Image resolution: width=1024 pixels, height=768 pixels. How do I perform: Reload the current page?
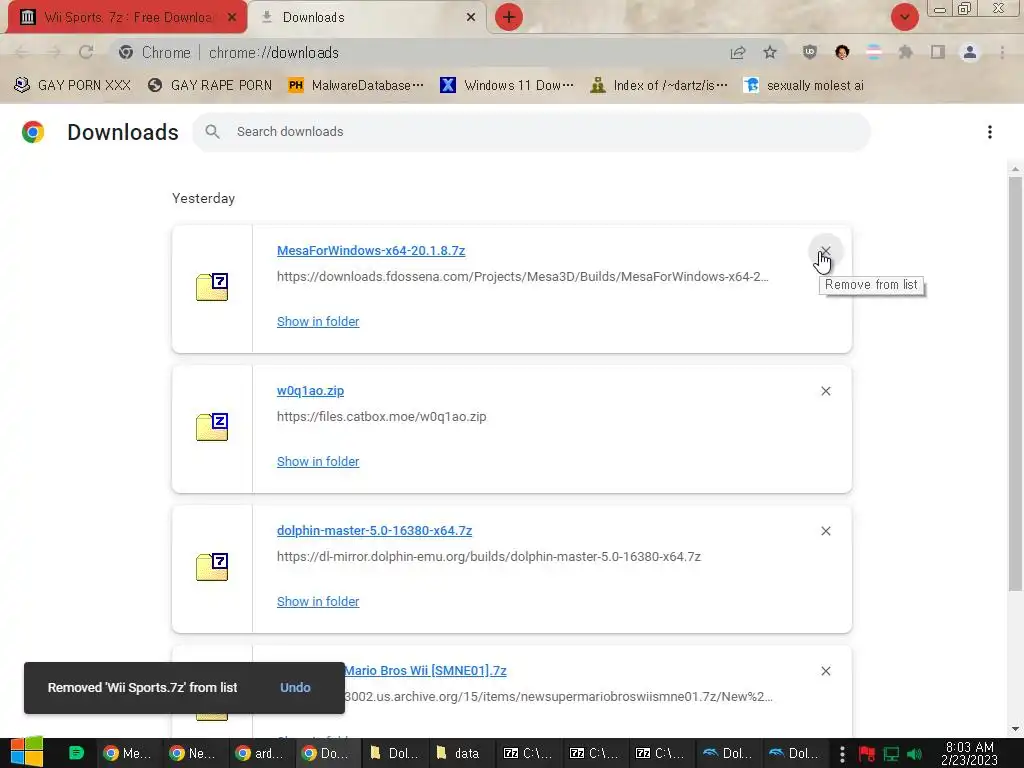(86, 52)
